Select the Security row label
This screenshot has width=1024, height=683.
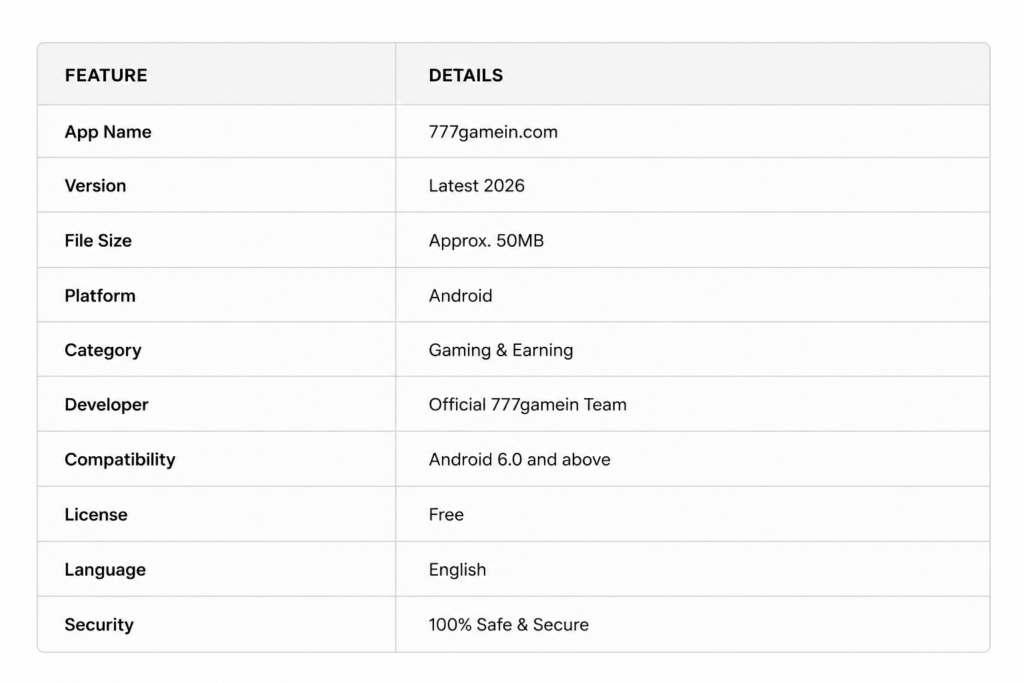click(99, 625)
